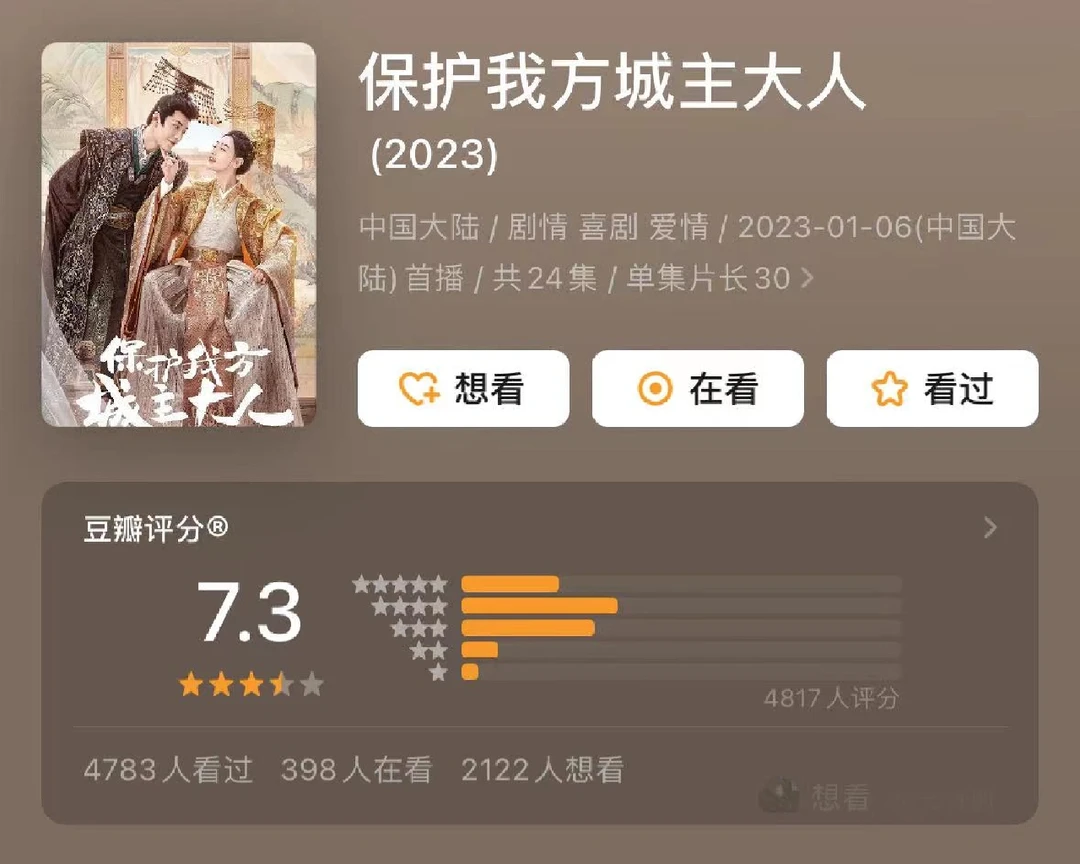Open the 398人在看 list
This screenshot has height=864, width=1080.
[357, 770]
